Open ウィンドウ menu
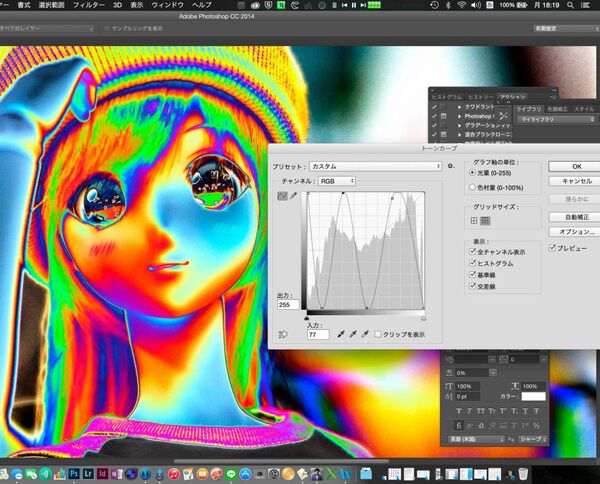Screen dimensions: 600x484 168,5
